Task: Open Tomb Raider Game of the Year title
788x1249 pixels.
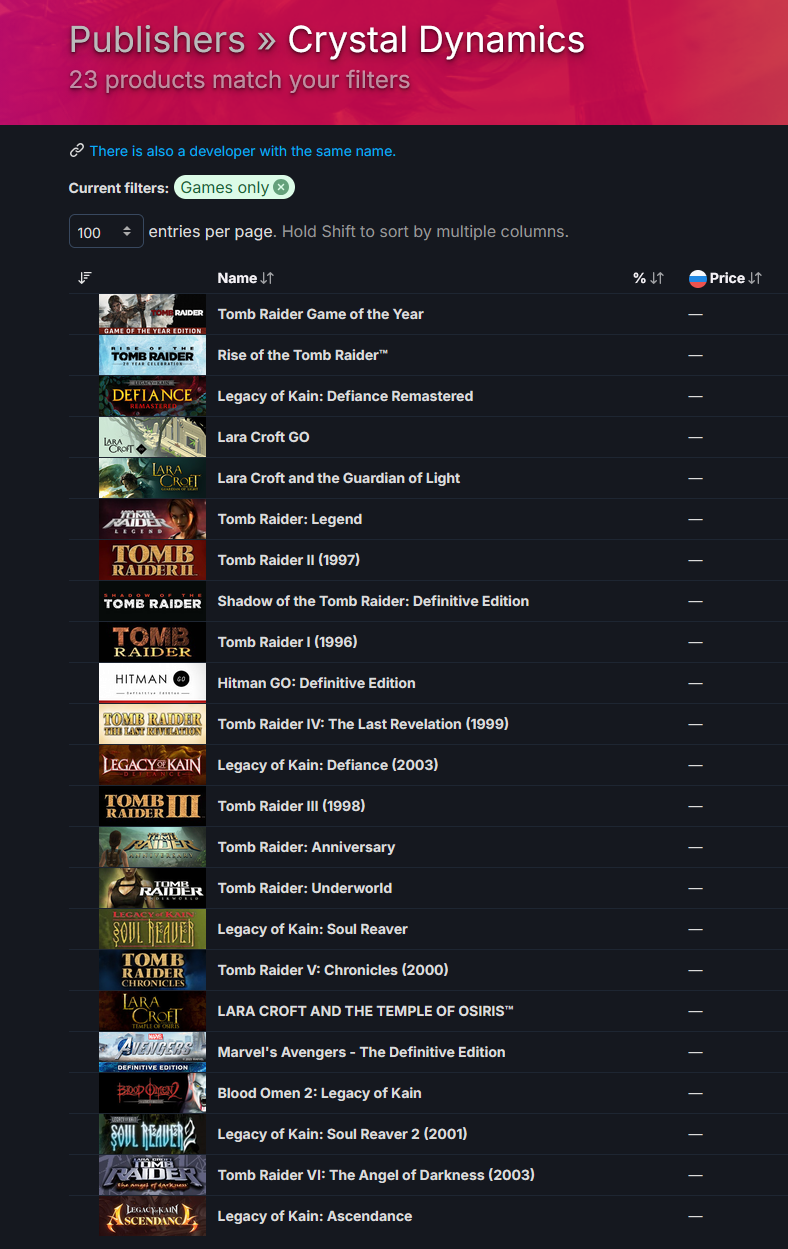Action: pos(321,314)
